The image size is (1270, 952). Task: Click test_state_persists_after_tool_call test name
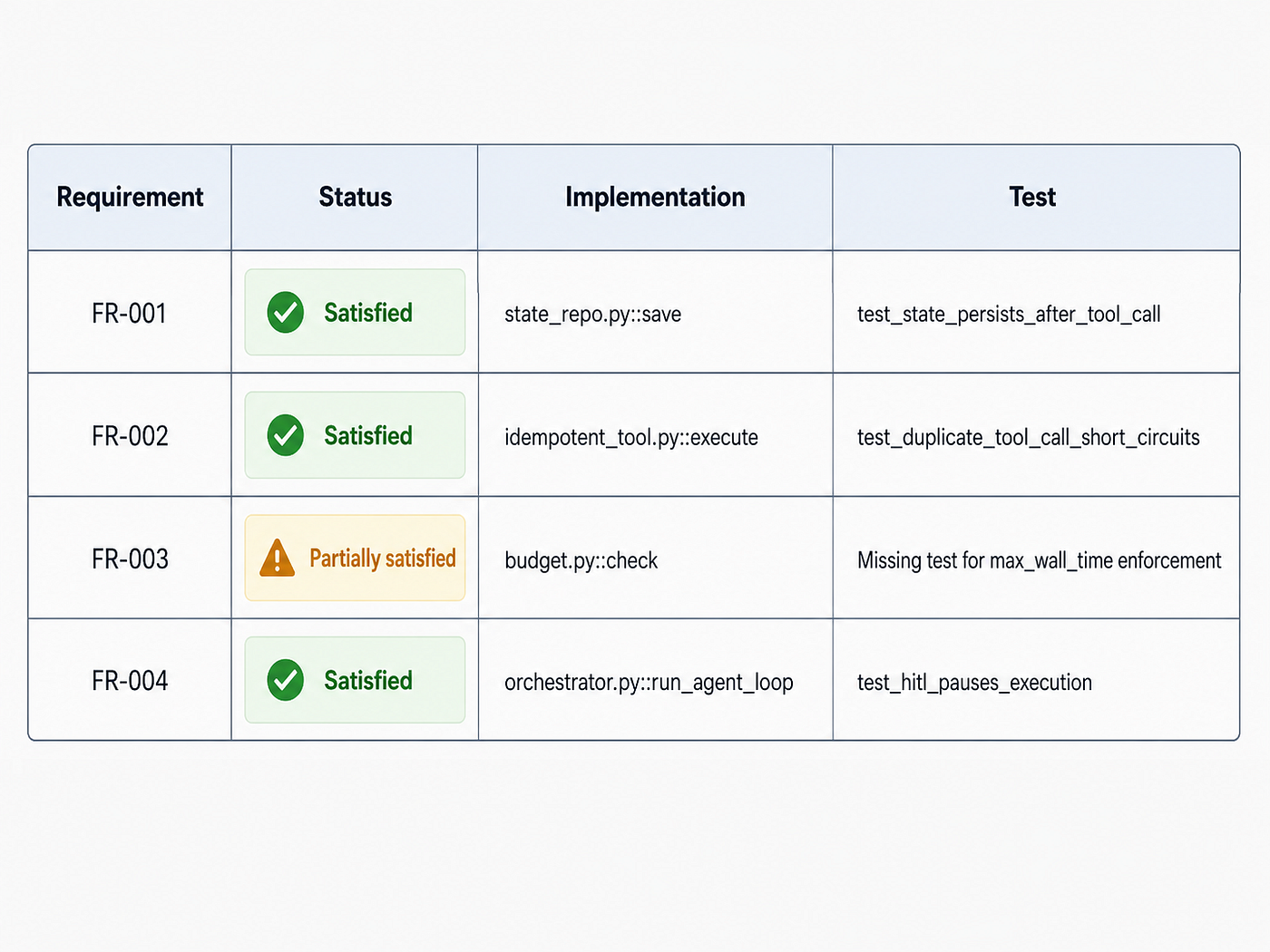[x=1009, y=315]
